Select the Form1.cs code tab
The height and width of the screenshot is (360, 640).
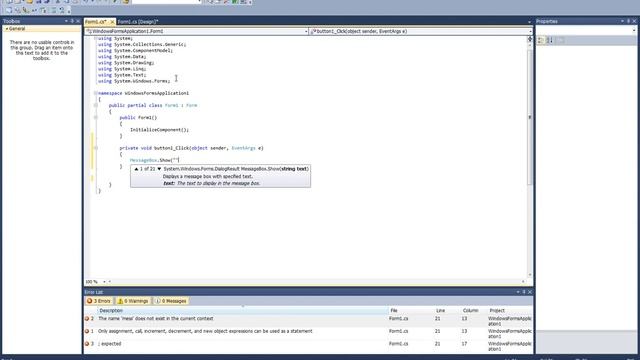coord(96,22)
